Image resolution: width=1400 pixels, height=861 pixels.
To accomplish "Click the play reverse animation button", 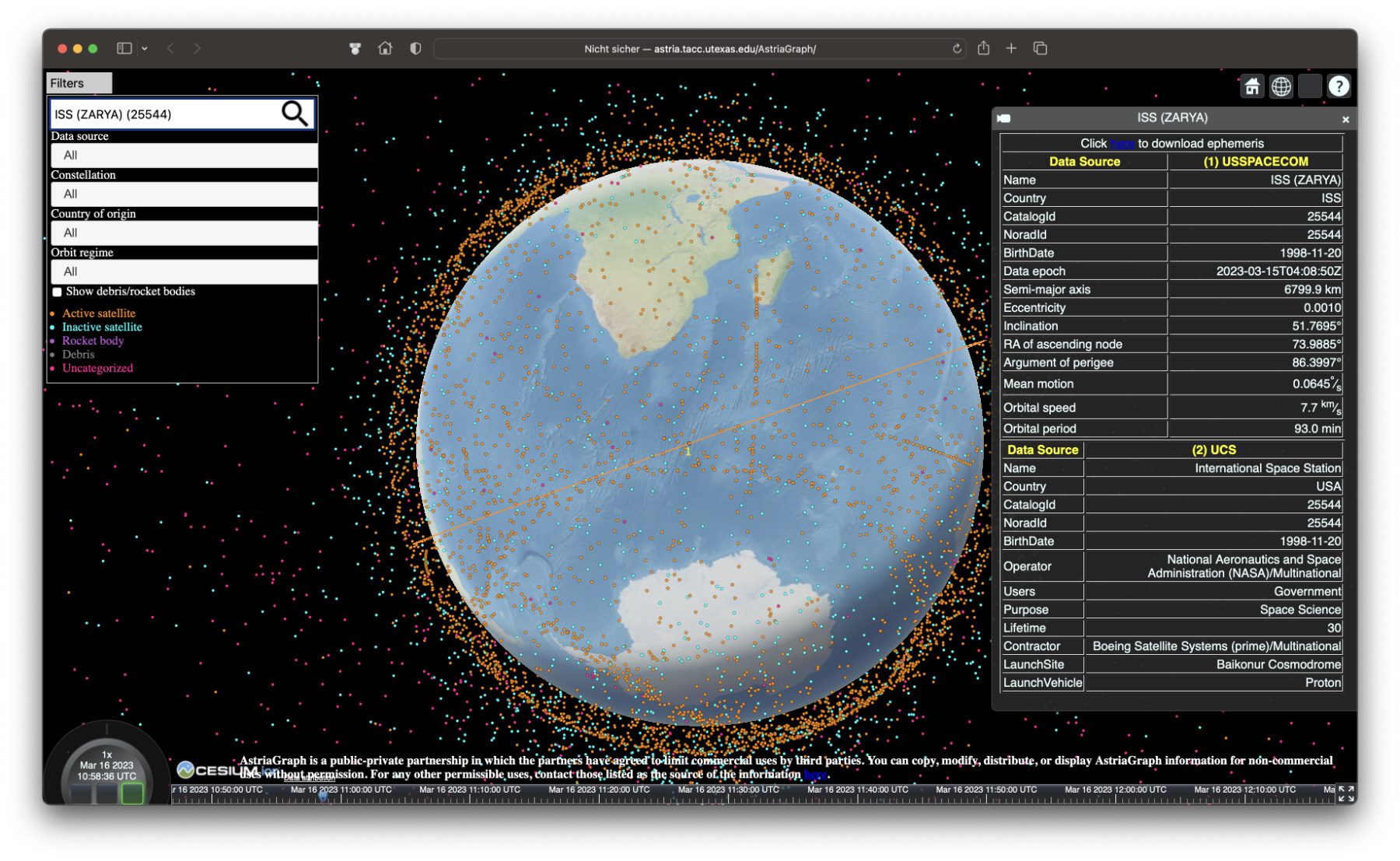I will (82, 794).
